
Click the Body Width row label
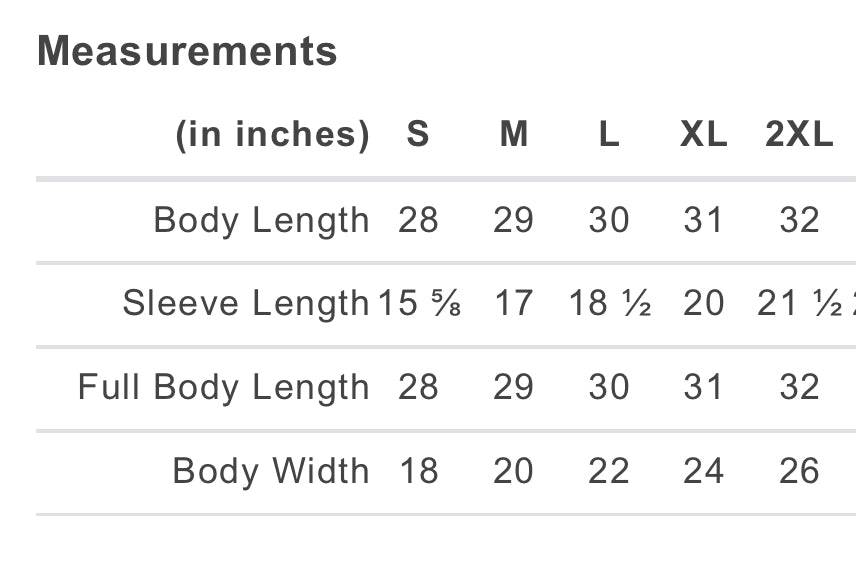pyautogui.click(x=271, y=471)
